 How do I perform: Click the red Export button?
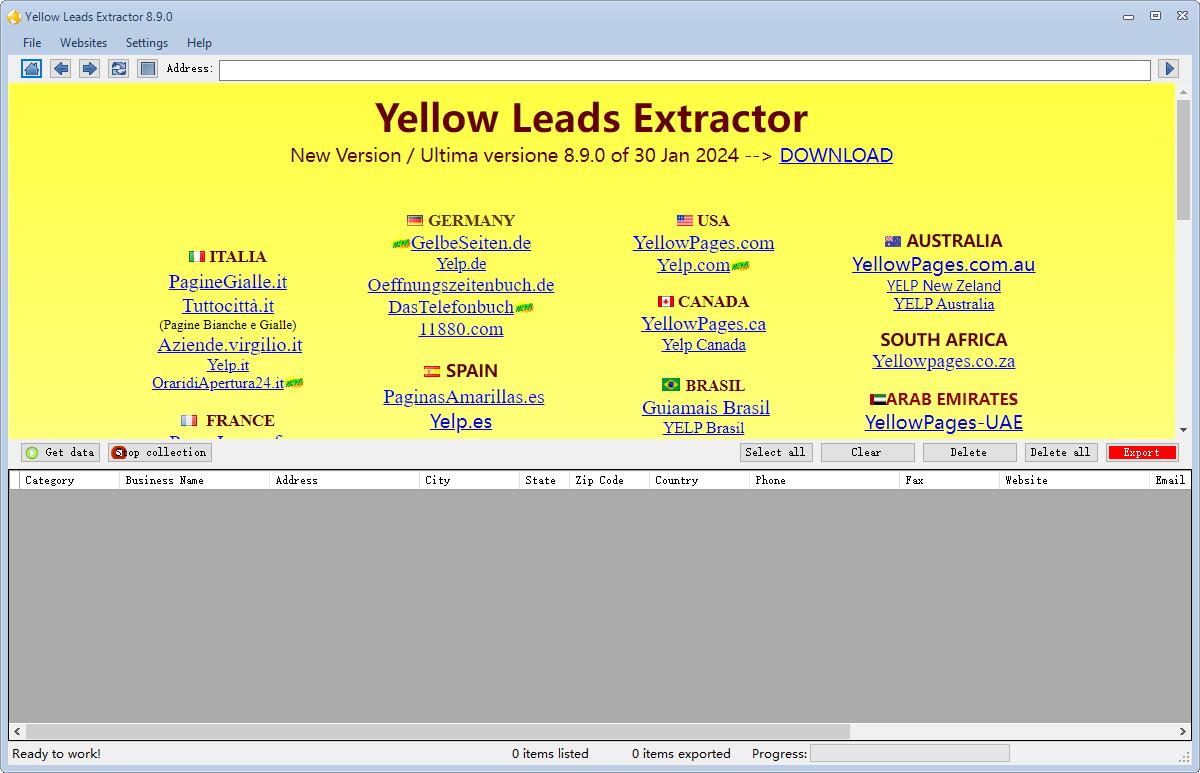pyautogui.click(x=1142, y=452)
